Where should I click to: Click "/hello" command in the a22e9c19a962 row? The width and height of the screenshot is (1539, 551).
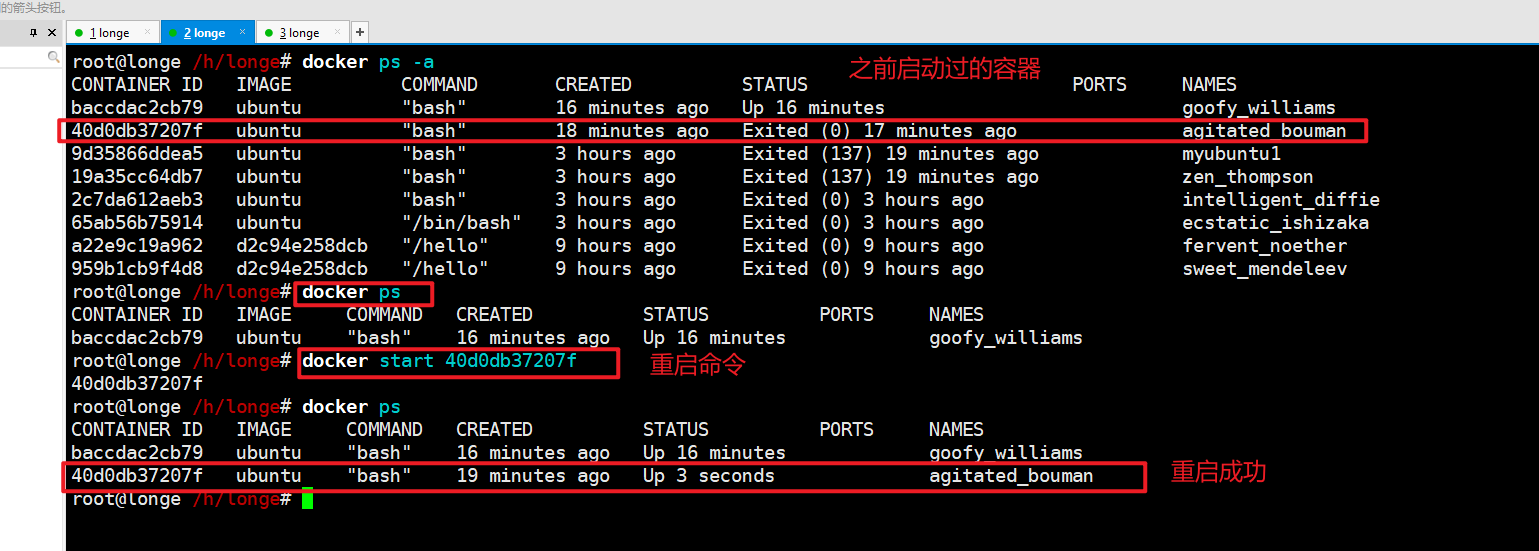pyautogui.click(x=445, y=246)
